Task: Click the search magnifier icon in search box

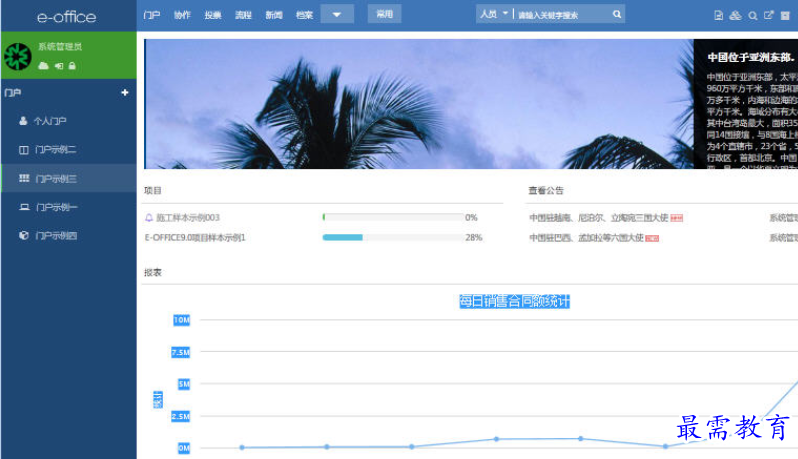Action: [x=617, y=15]
